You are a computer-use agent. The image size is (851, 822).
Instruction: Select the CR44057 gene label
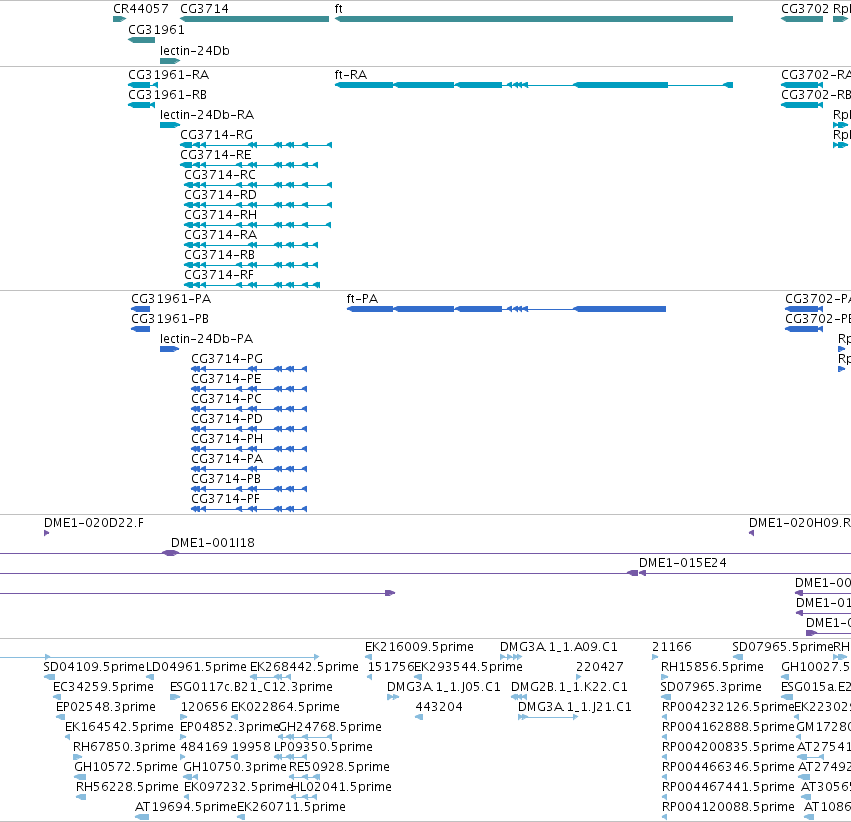click(x=141, y=9)
